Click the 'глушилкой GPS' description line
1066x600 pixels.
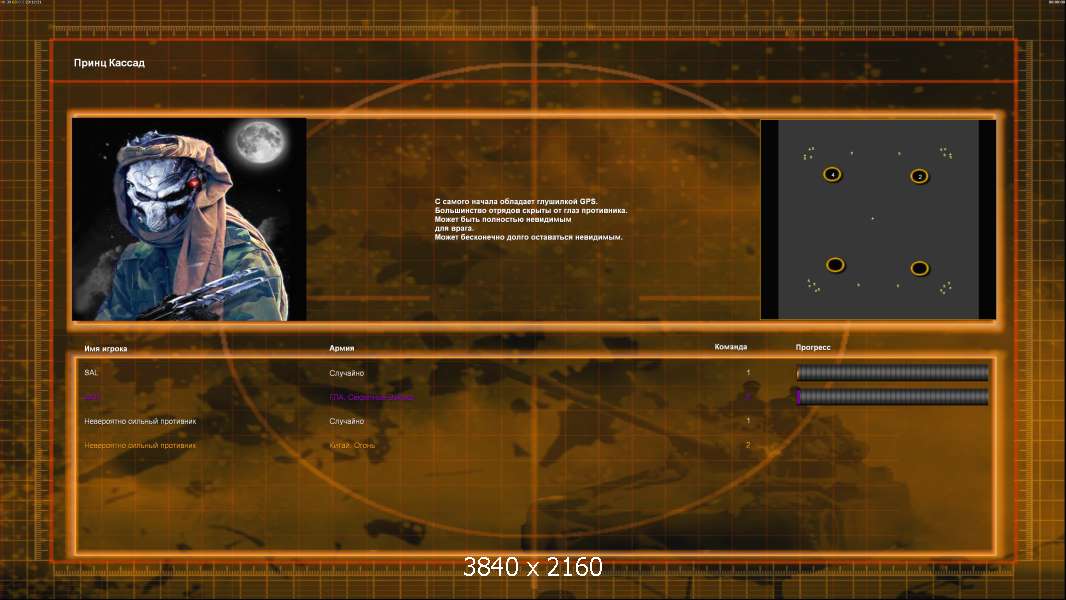click(516, 202)
